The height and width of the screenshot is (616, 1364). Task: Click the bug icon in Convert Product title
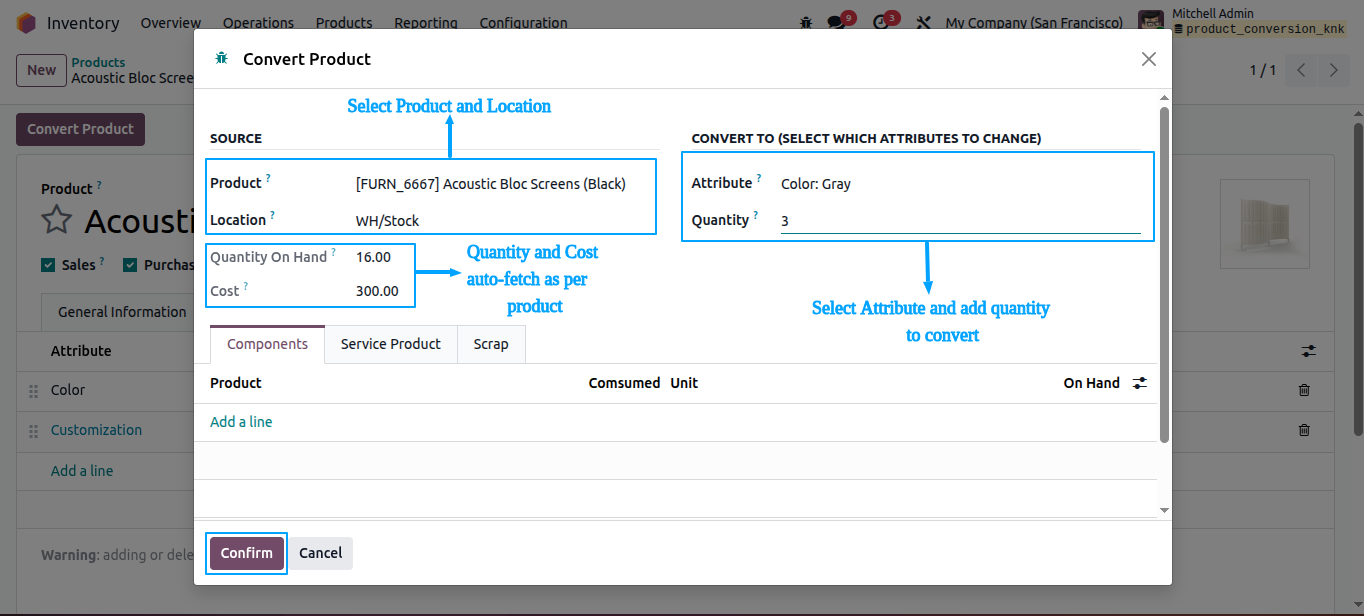click(x=222, y=59)
